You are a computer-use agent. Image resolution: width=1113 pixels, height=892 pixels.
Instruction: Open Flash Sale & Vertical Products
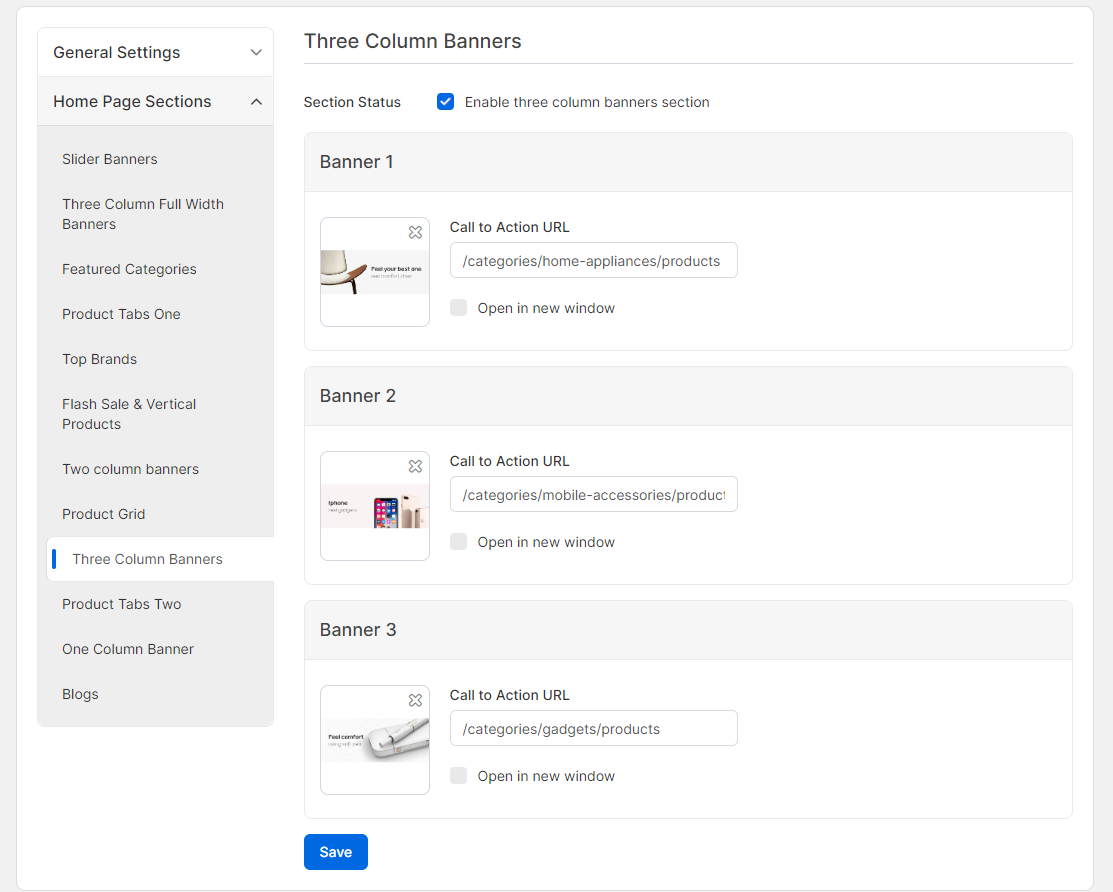click(x=129, y=414)
